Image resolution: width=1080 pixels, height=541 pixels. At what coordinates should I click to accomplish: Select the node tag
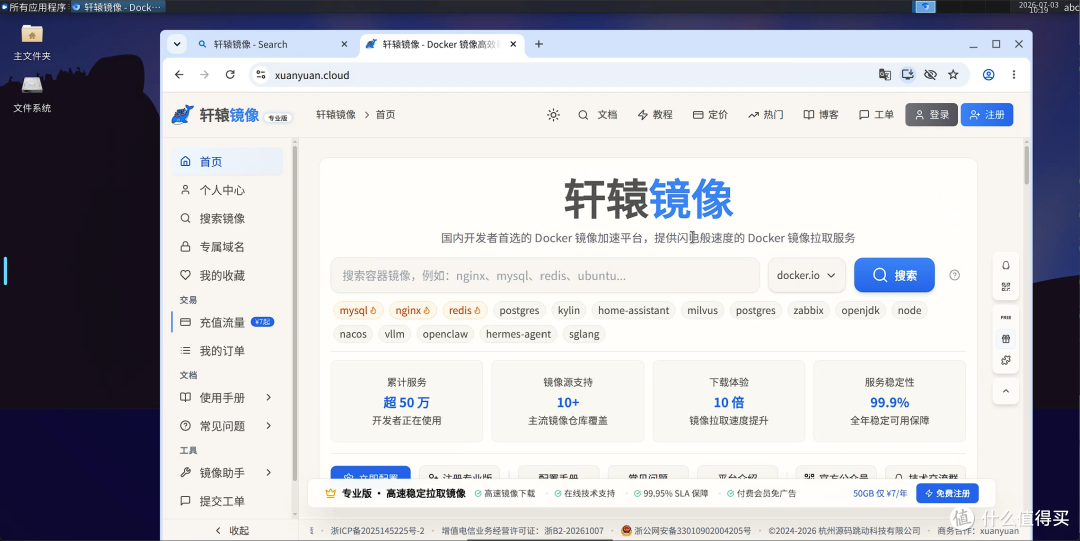pyautogui.click(x=909, y=310)
